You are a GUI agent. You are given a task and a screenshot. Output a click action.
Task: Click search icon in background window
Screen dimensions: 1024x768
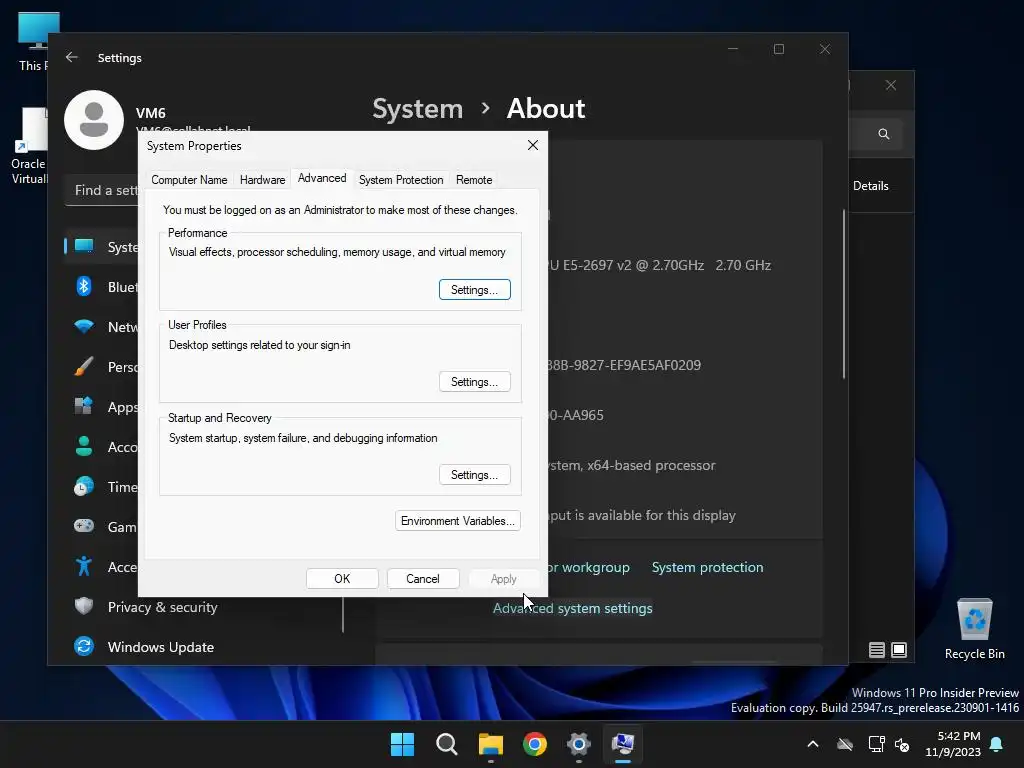point(884,134)
